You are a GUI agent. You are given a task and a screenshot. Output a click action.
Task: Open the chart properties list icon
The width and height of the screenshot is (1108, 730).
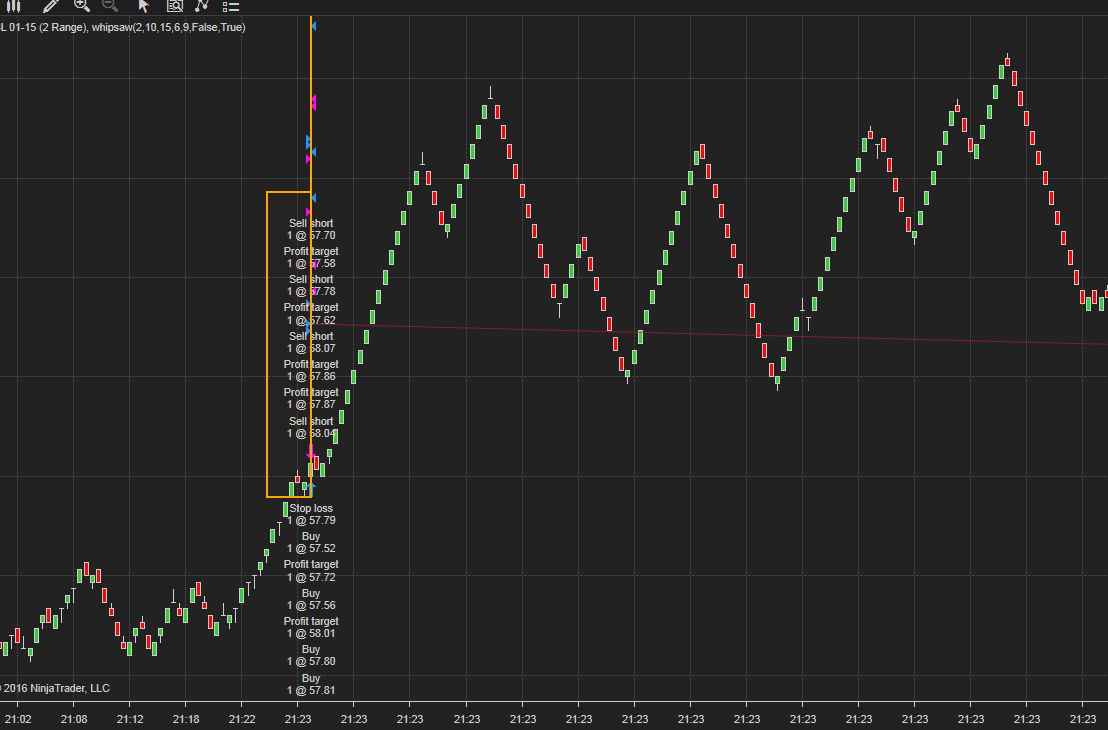click(x=231, y=6)
